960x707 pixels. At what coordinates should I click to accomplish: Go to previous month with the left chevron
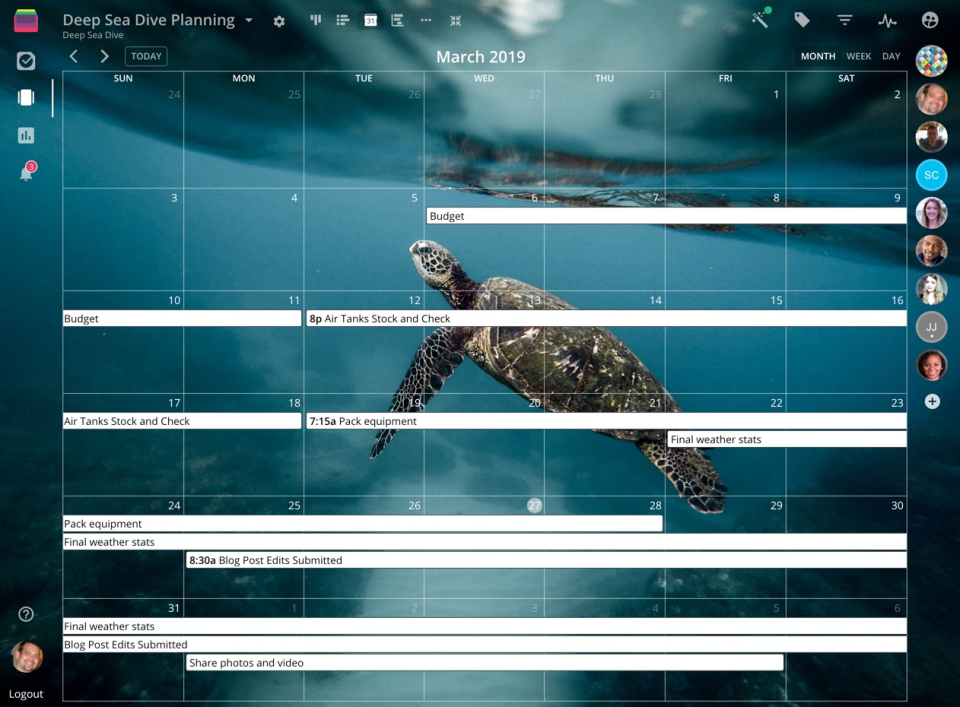pos(73,56)
